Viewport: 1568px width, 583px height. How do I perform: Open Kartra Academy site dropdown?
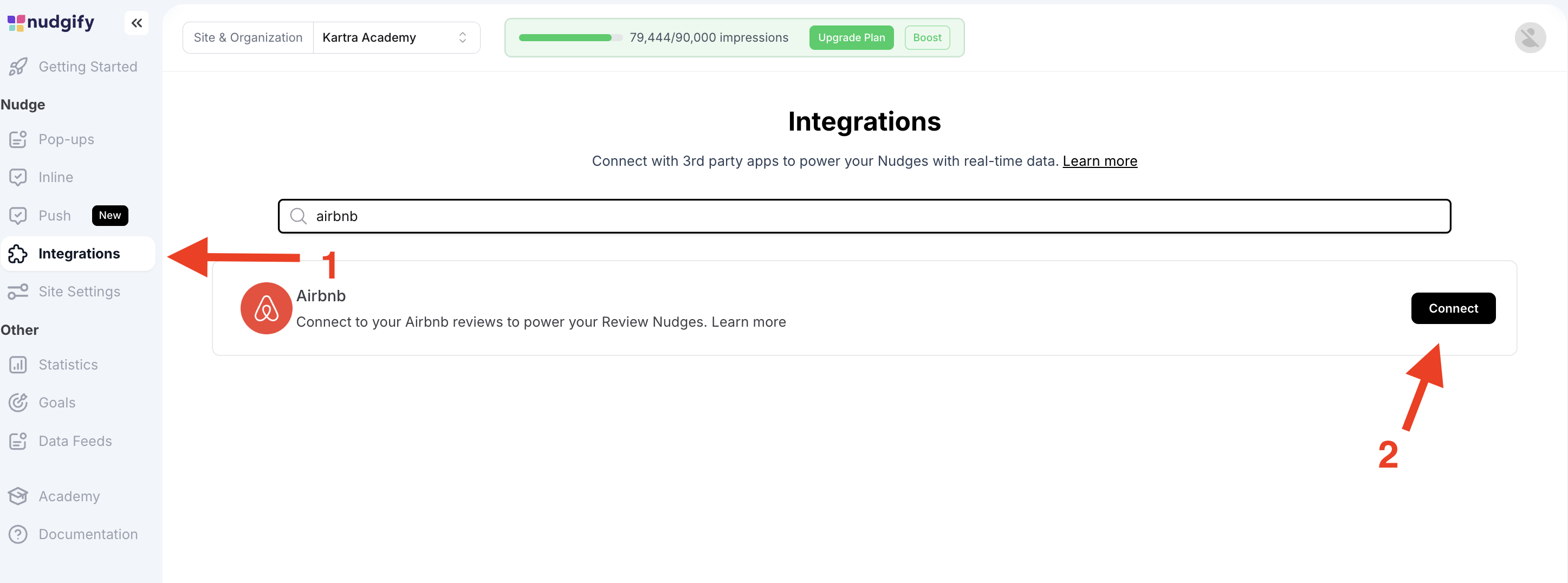(x=396, y=38)
